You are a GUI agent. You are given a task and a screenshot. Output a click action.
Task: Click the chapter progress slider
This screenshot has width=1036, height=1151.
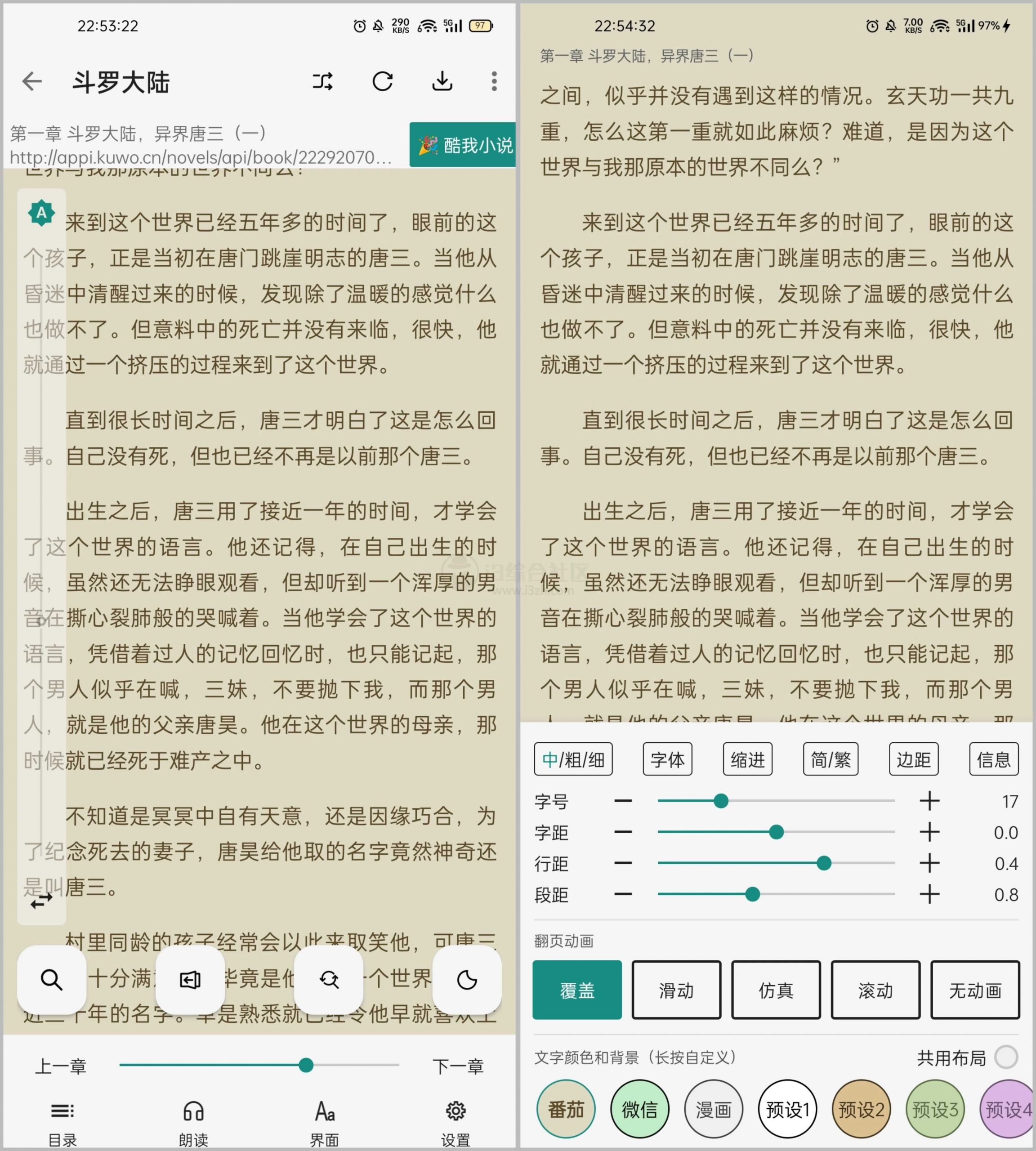tap(259, 1065)
